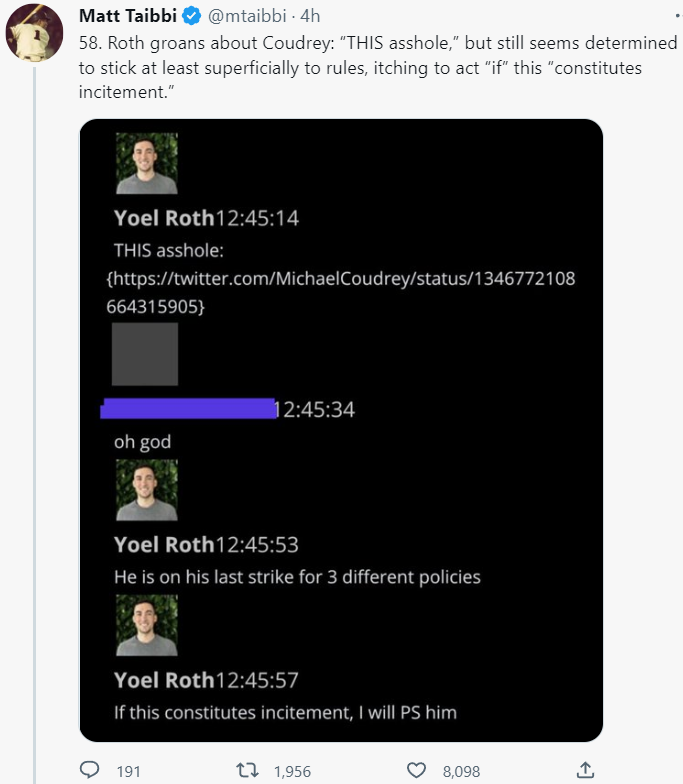Click the Matt Taibbi display name

(x=129, y=17)
